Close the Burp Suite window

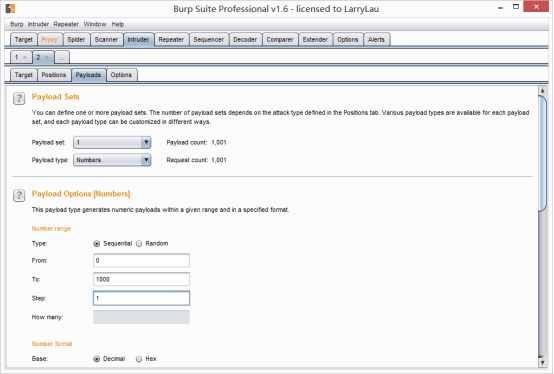[x=536, y=7]
